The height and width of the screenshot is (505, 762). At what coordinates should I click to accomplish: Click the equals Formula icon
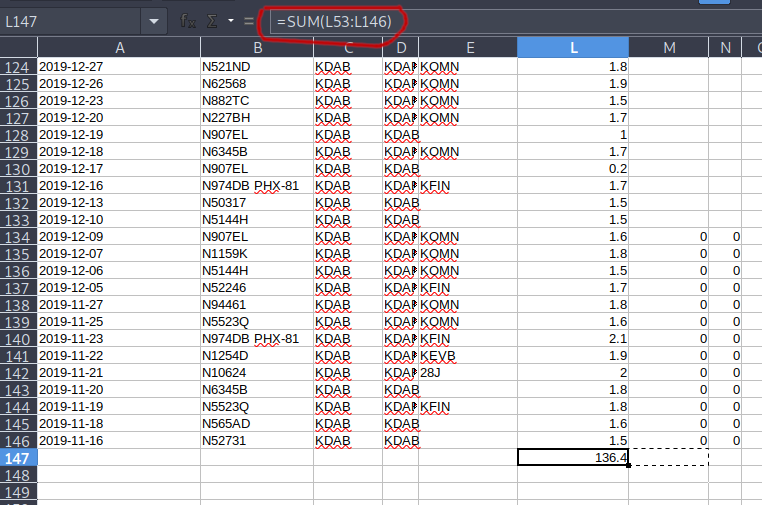[248, 21]
